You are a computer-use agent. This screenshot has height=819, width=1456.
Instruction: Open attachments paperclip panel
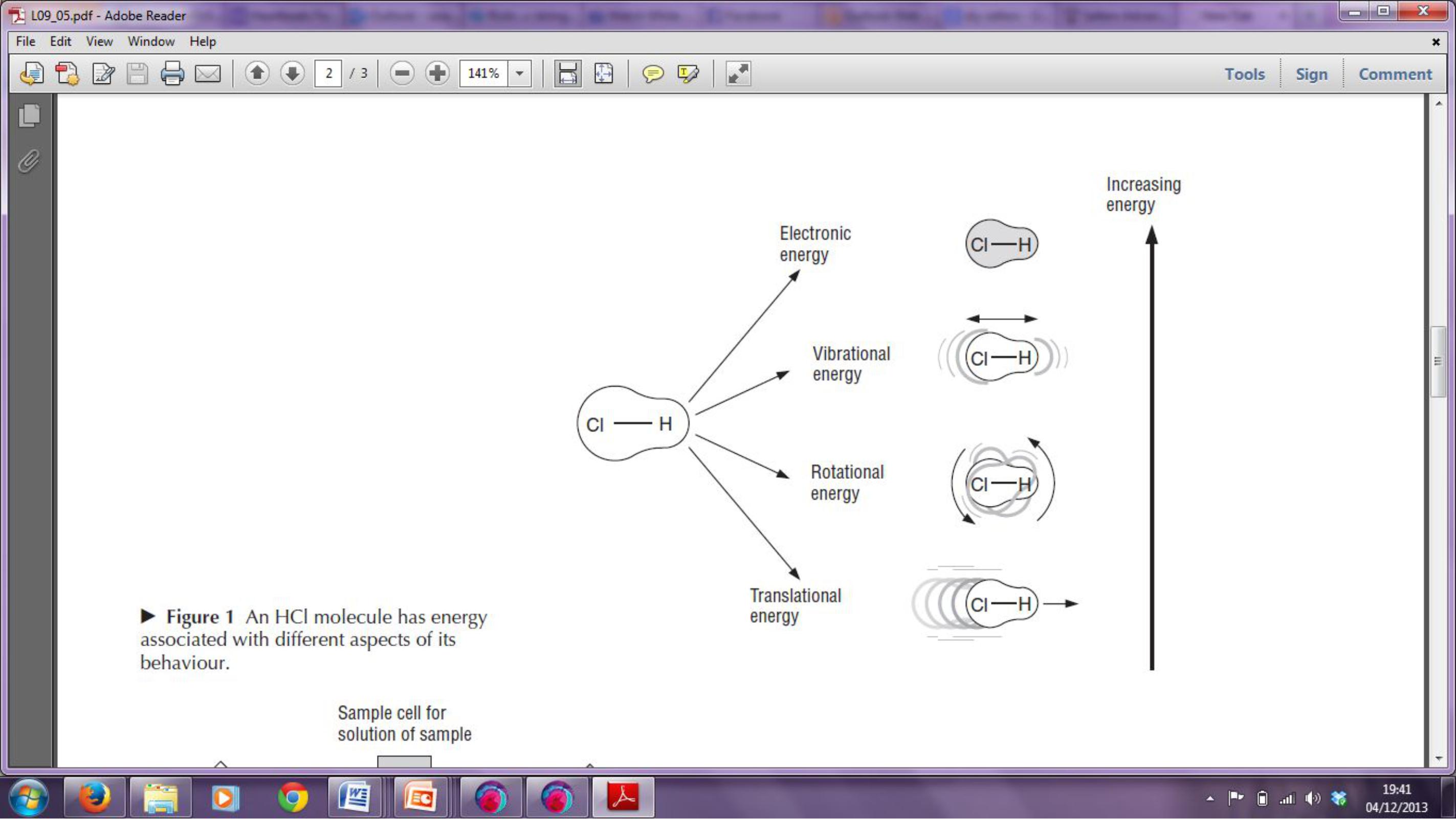29,162
